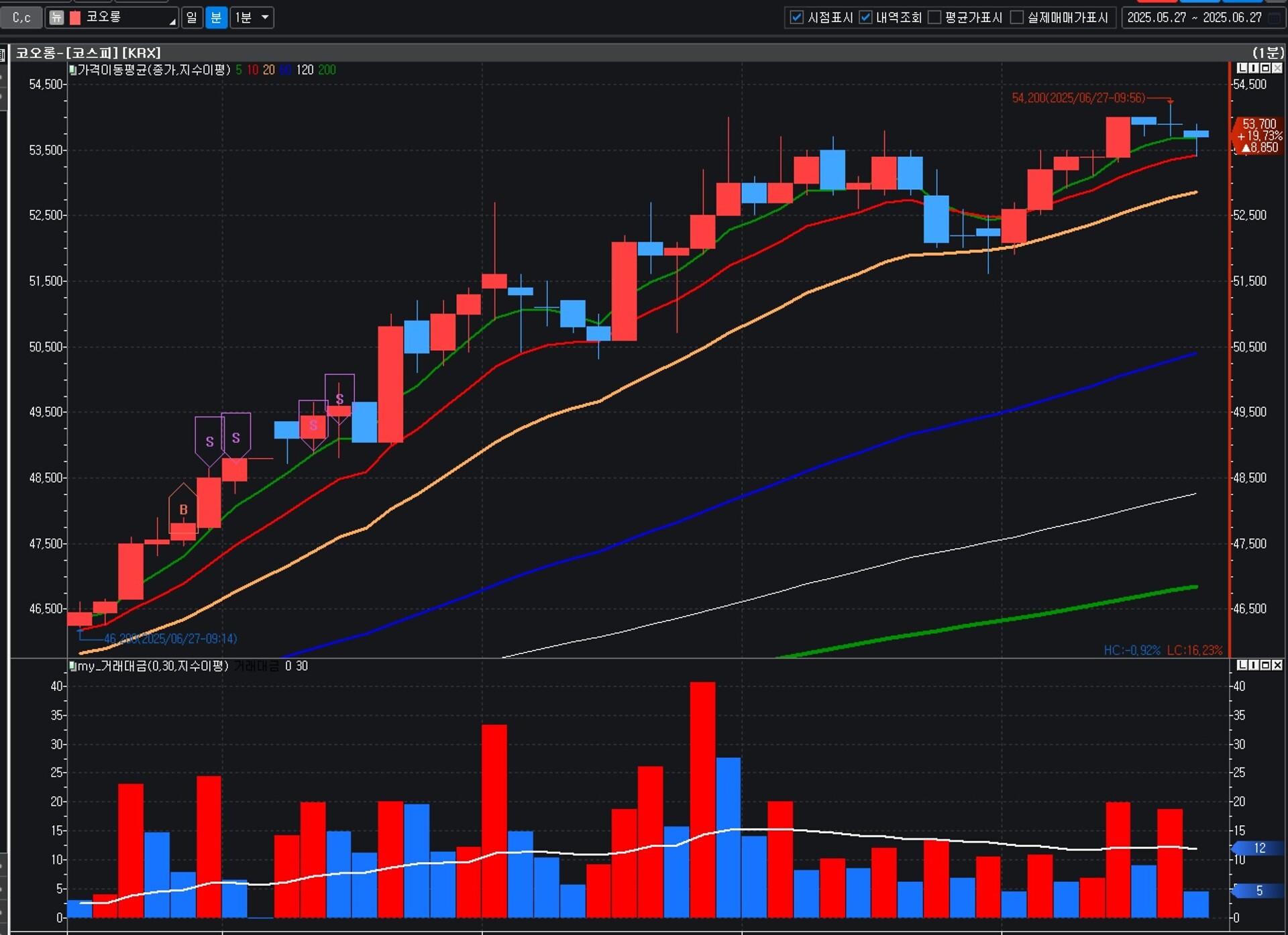Select the 분 minute chart tab
Image resolution: width=1288 pixels, height=935 pixels.
(x=216, y=17)
